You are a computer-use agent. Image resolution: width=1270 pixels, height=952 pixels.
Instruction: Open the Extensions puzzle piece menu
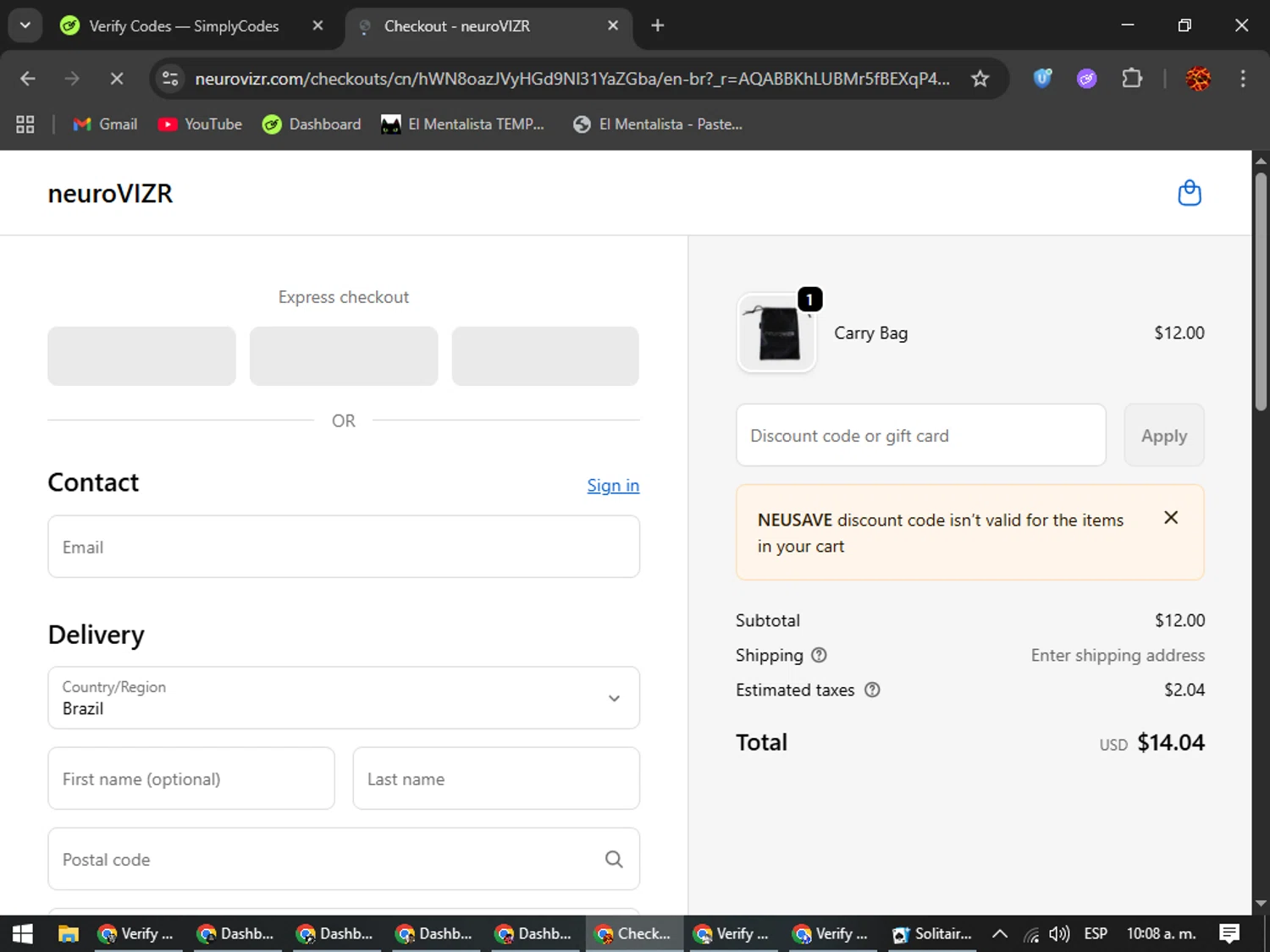coord(1132,79)
